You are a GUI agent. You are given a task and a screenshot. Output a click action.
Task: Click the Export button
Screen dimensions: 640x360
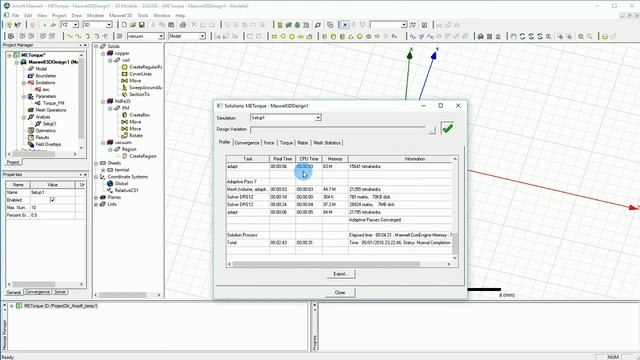click(x=341, y=274)
